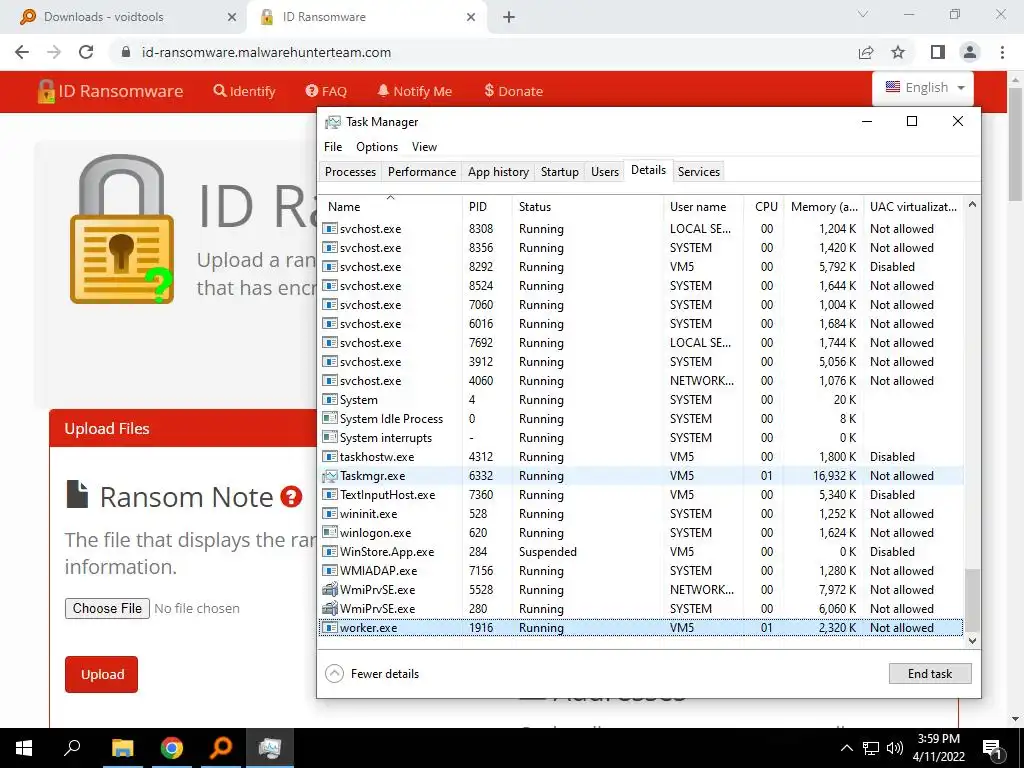Click the process list scroll down arrow

[972, 641]
